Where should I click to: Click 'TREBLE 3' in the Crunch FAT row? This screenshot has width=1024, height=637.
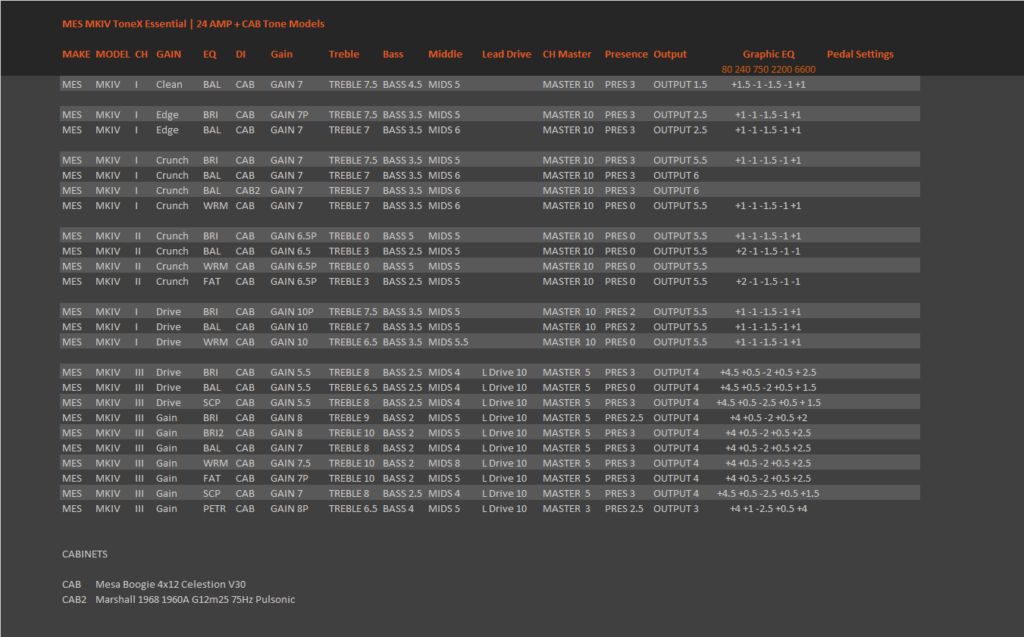[x=349, y=281]
